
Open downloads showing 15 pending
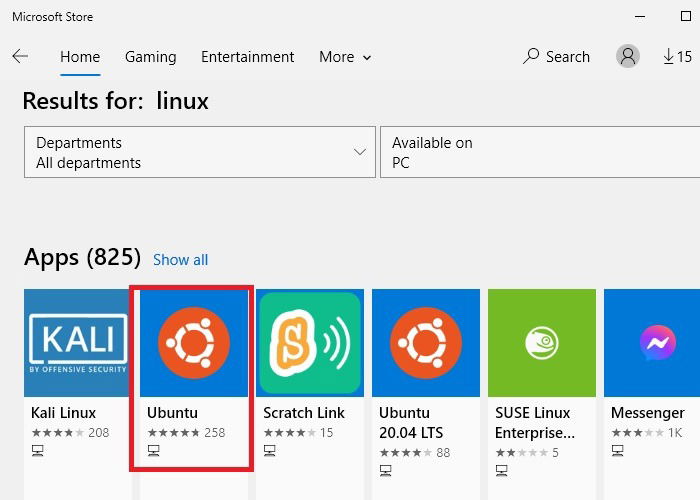point(678,57)
